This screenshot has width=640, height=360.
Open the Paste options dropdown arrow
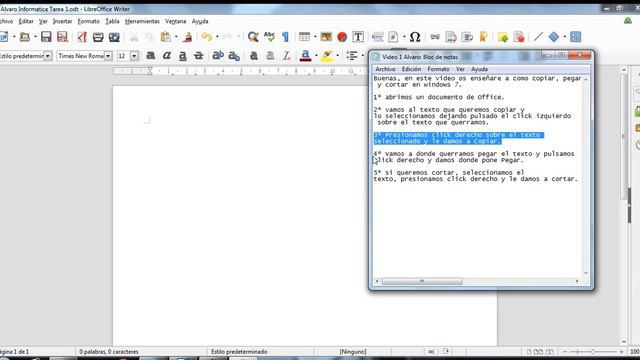click(x=176, y=37)
